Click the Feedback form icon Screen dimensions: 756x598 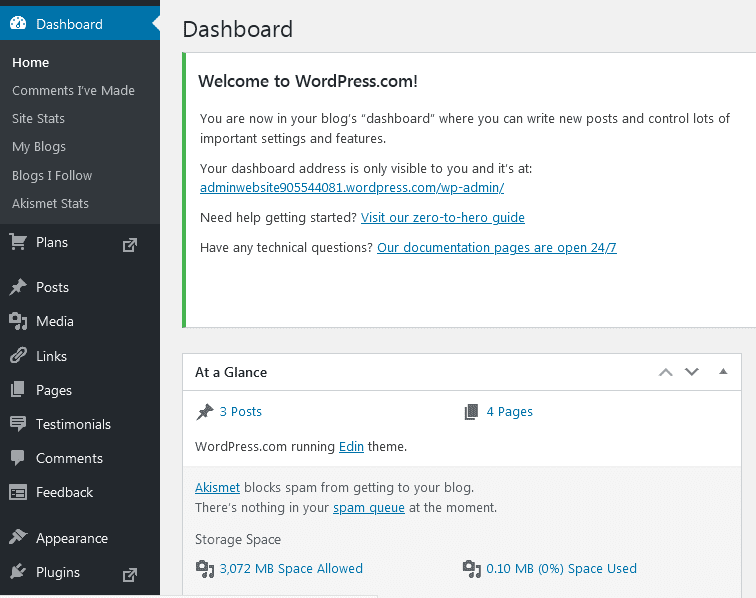click(x=18, y=492)
